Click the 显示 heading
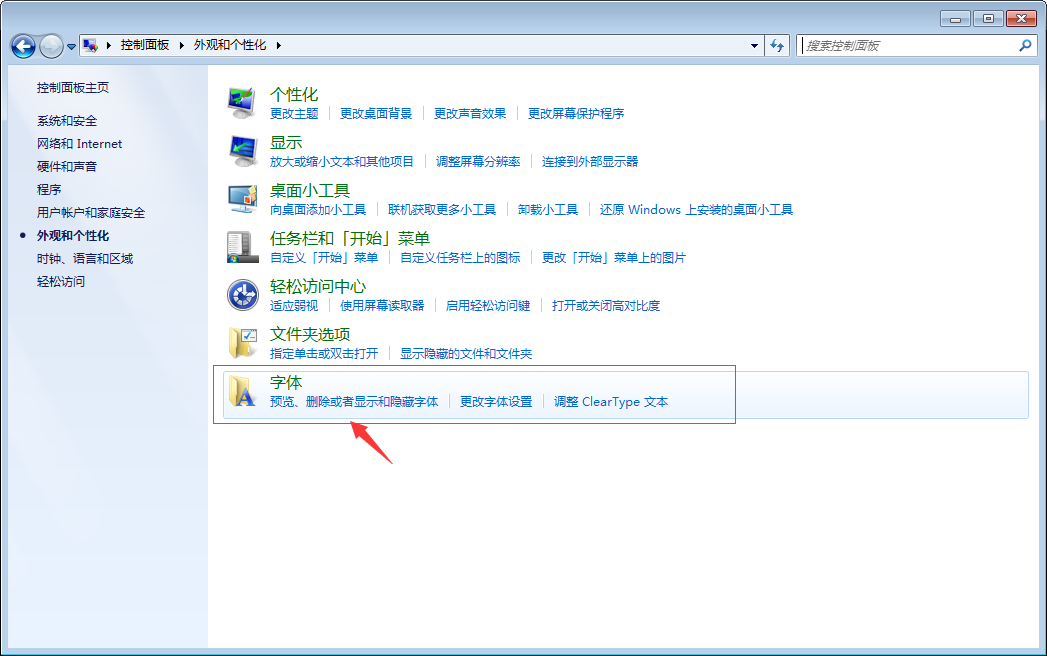1047x656 pixels. coord(286,142)
